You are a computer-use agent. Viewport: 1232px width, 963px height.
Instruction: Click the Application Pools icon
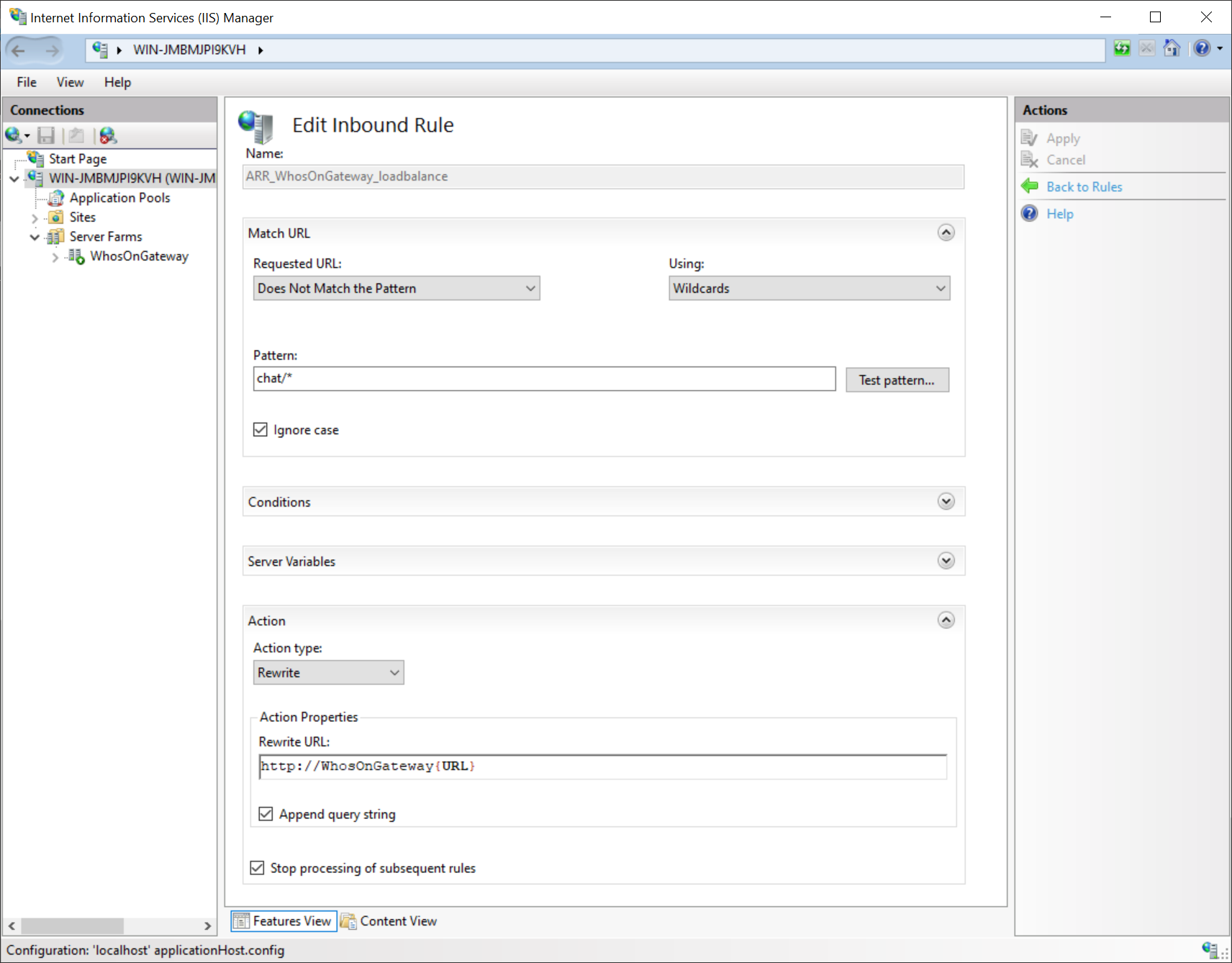click(56, 197)
